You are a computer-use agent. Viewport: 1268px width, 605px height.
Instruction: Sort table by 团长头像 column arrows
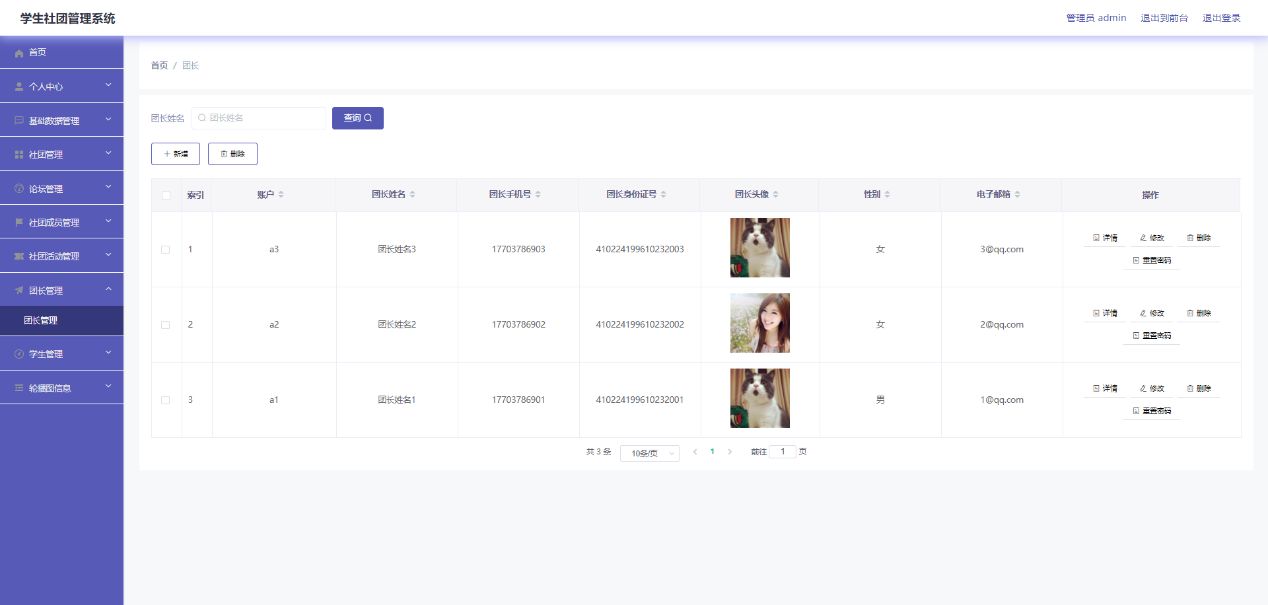click(776, 194)
